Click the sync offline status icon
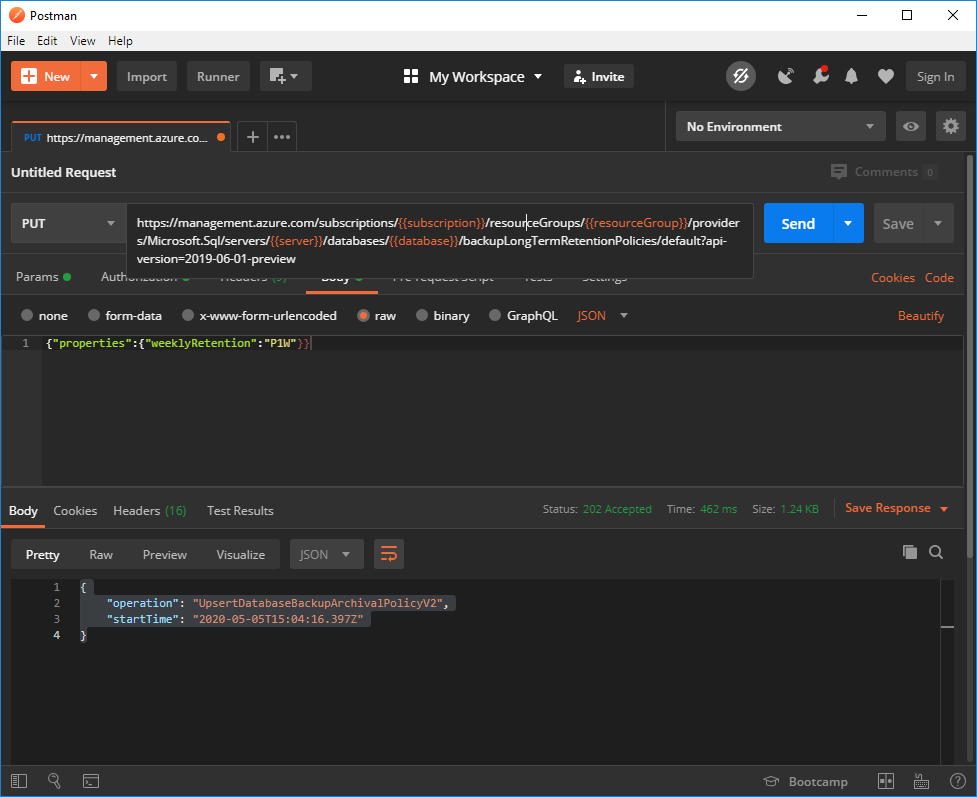This screenshot has width=977, height=797. point(741,76)
